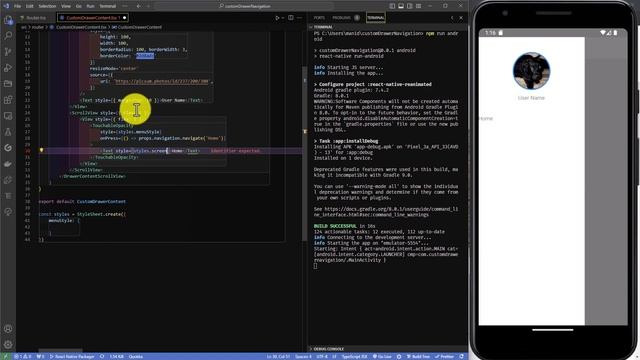This screenshot has width=640, height=360.
Task: Click the BUILD SUCCESSFUL terminal line
Action: click(344, 226)
